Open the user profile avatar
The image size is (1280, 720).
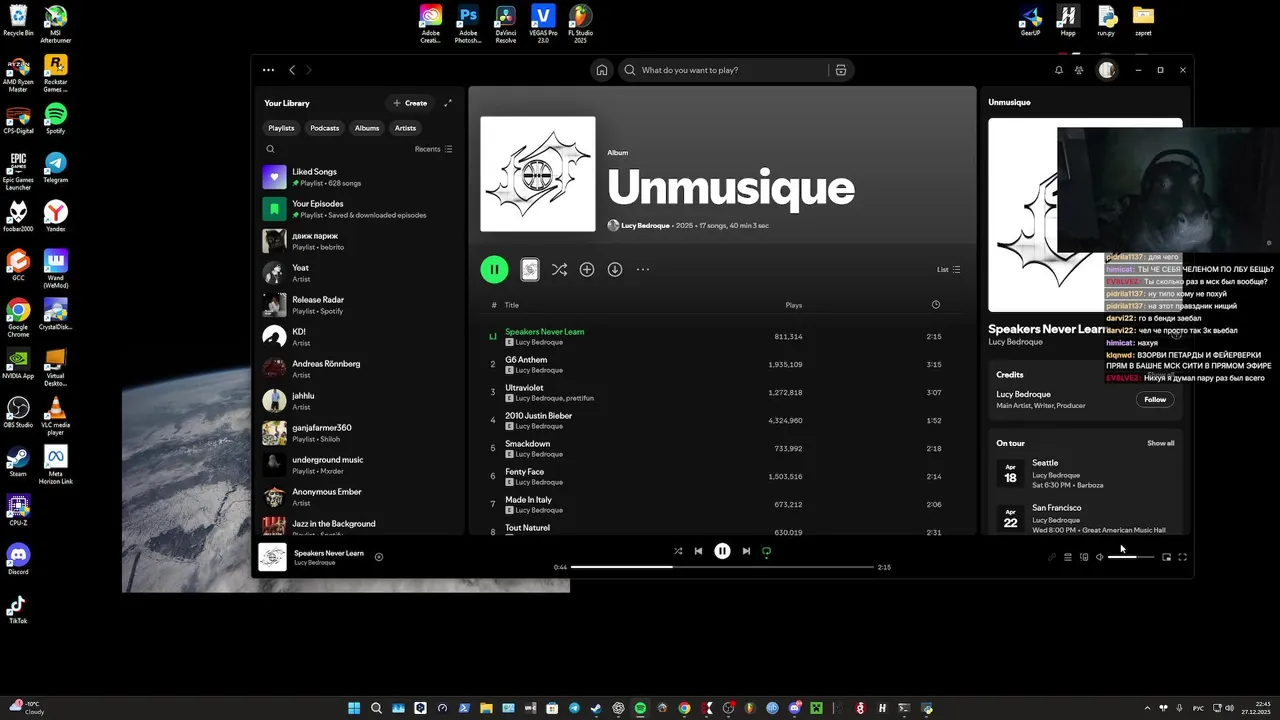(1106, 70)
